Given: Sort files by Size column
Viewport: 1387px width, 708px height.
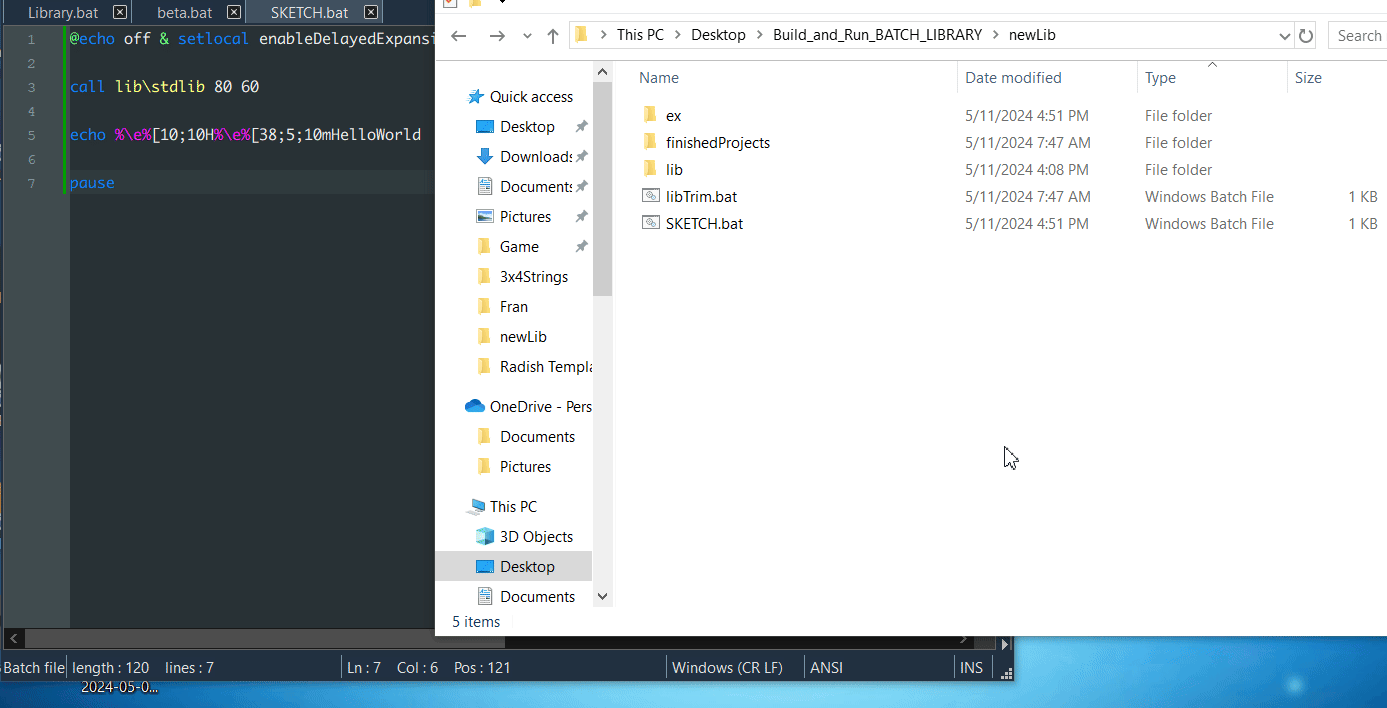Looking at the screenshot, I should pos(1308,78).
